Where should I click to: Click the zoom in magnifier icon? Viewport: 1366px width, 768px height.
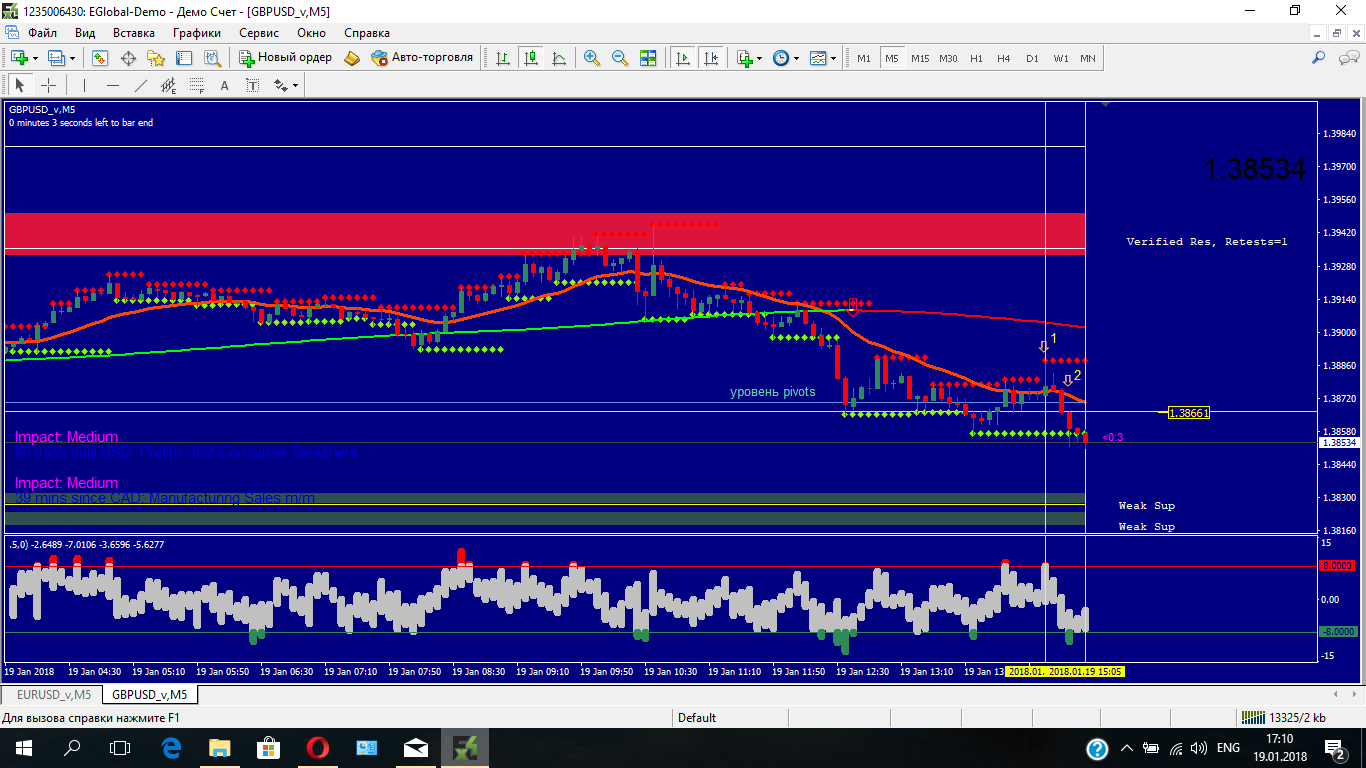click(x=592, y=58)
